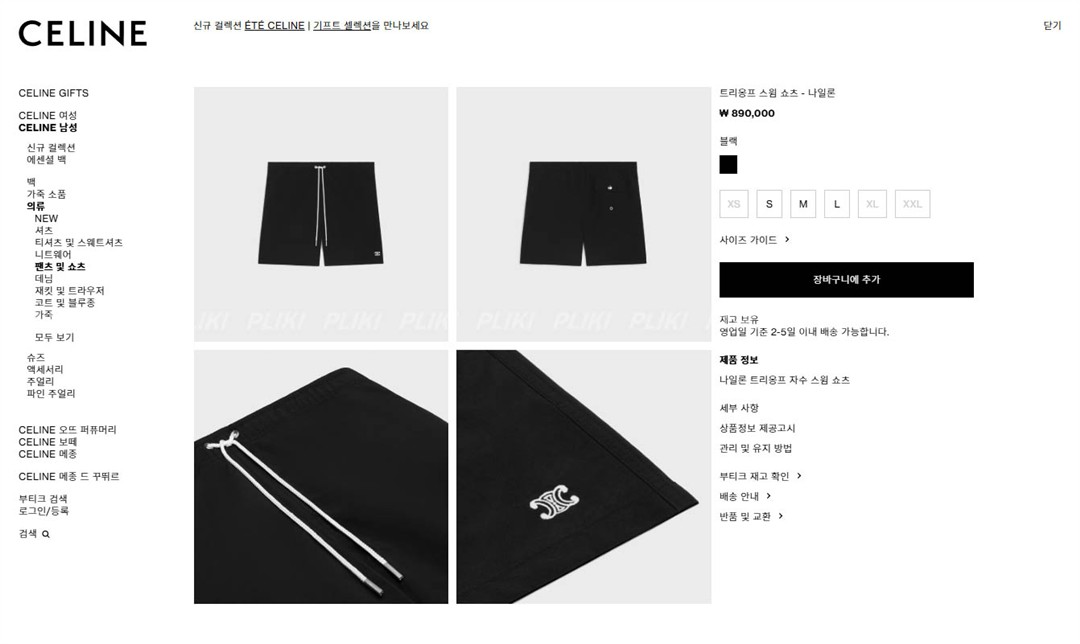Open 데님 category

[x=43, y=278]
